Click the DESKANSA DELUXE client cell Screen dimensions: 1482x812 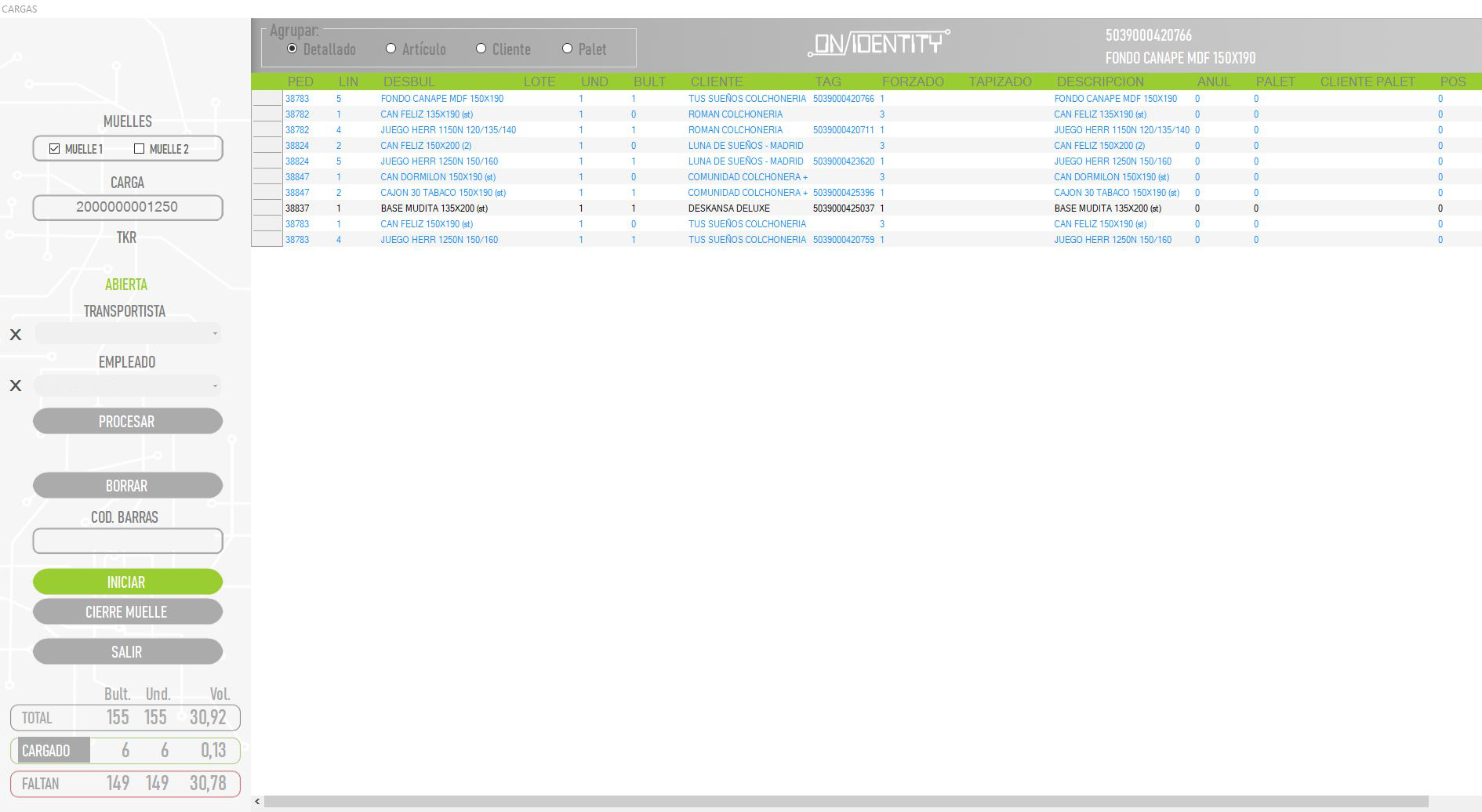click(x=729, y=208)
